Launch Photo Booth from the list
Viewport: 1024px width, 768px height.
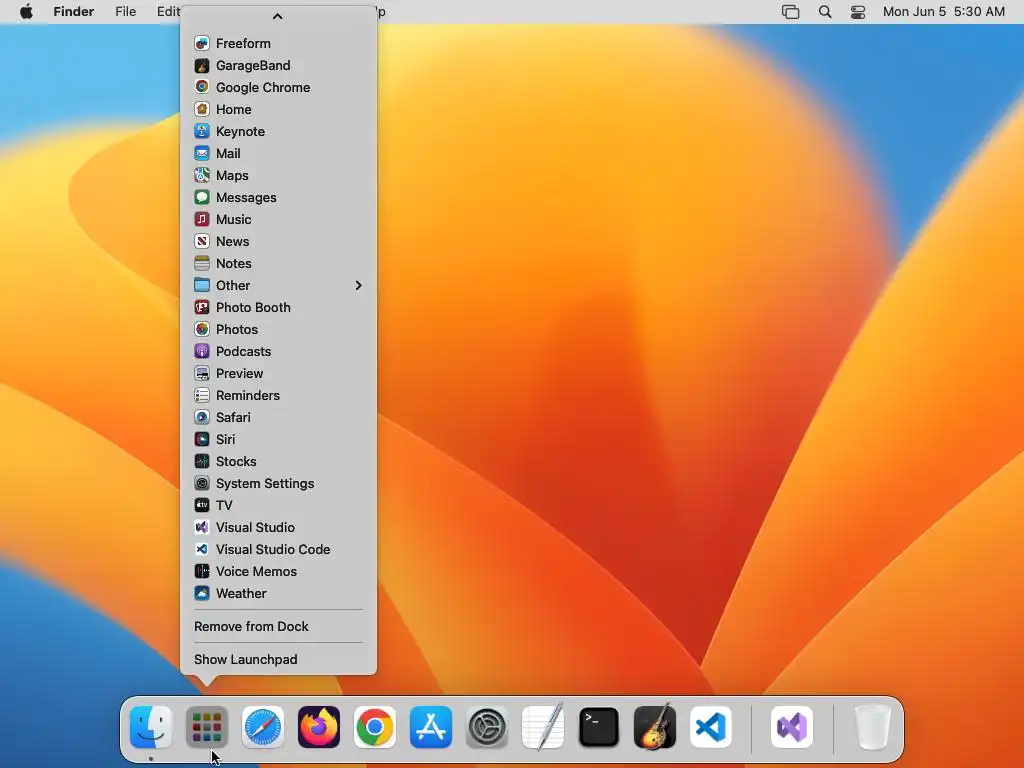point(278,308)
